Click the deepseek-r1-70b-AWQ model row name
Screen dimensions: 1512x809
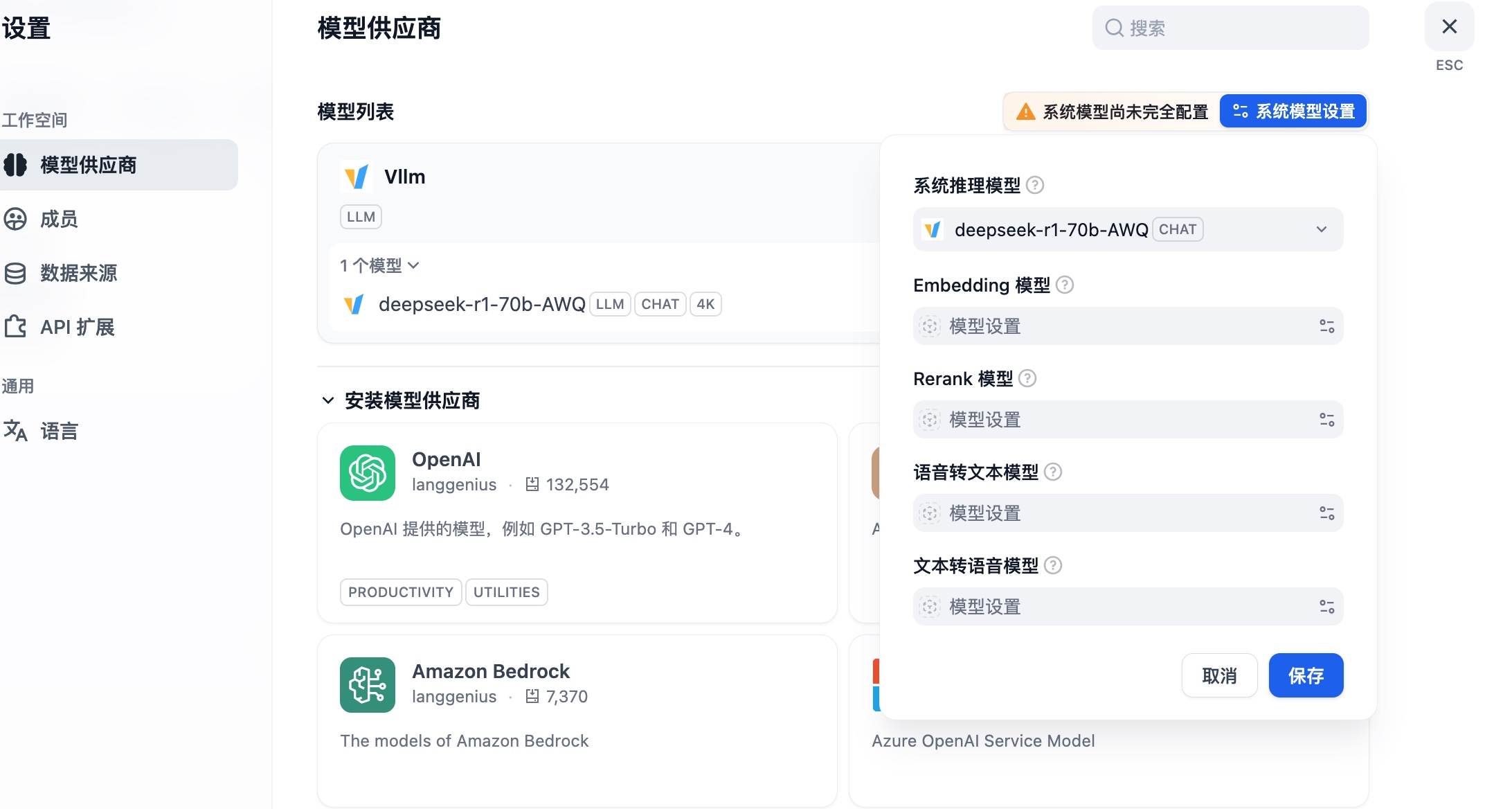482,304
